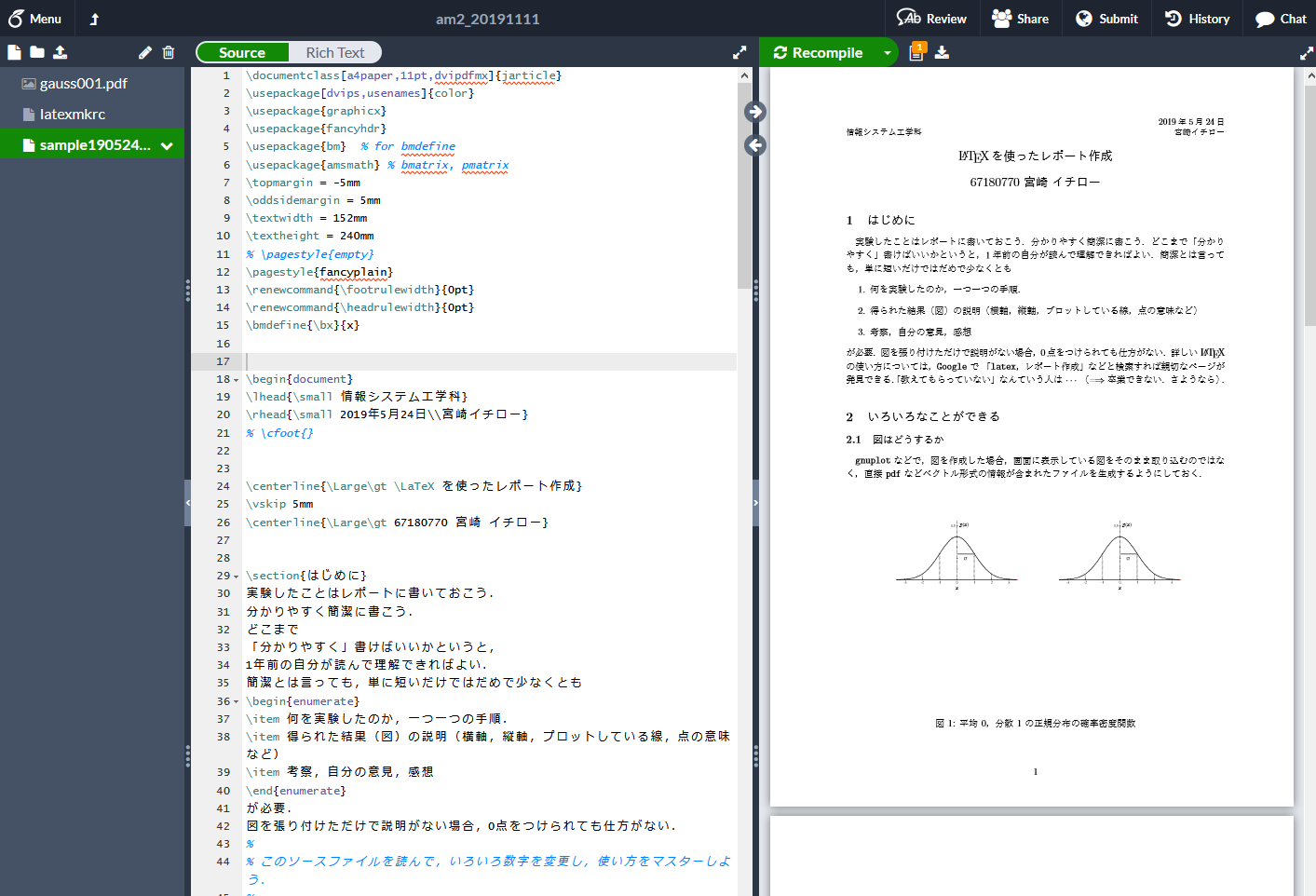Switch editor to Rich Text mode
Screen dimensions: 1316x896
point(335,53)
